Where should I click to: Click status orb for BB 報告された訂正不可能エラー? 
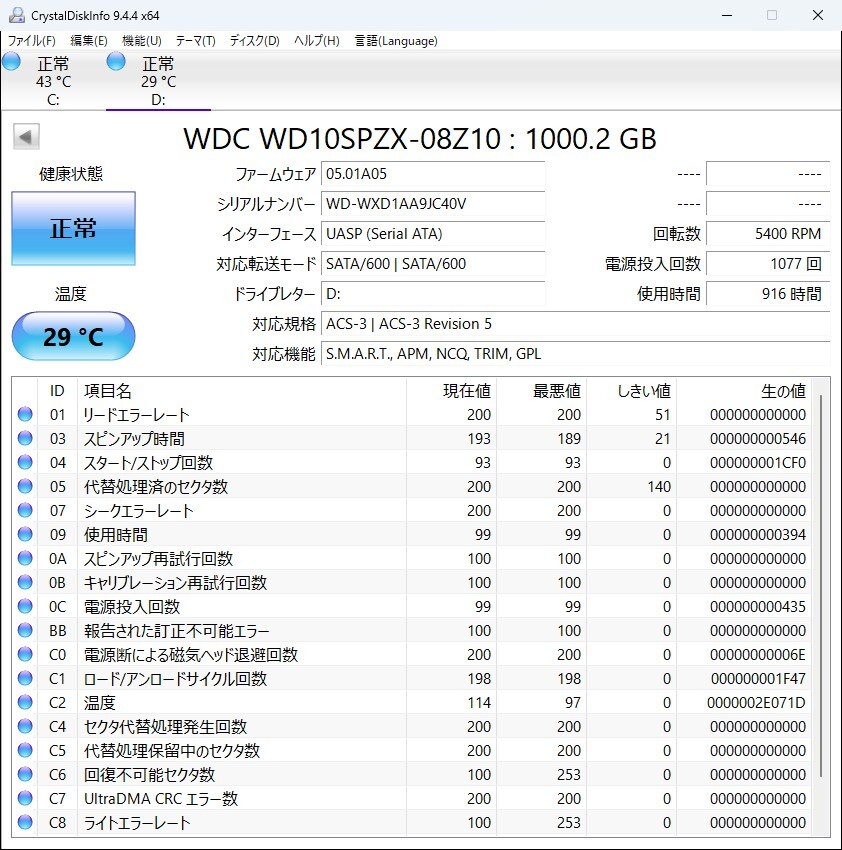pos(25,630)
